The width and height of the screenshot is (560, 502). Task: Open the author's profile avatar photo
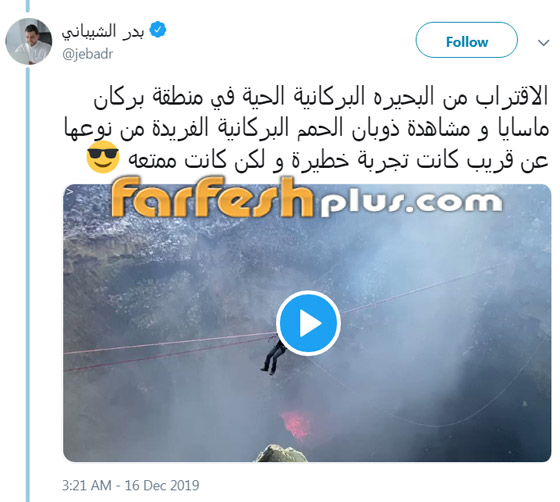(x=29, y=41)
